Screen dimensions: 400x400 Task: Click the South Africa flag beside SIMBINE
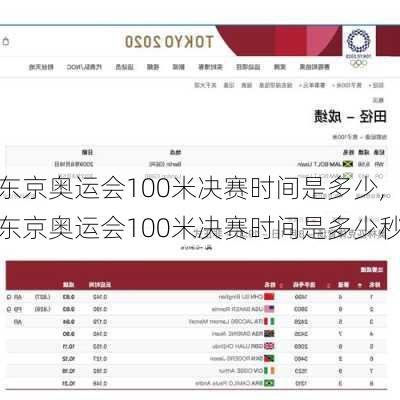[x=269, y=334]
